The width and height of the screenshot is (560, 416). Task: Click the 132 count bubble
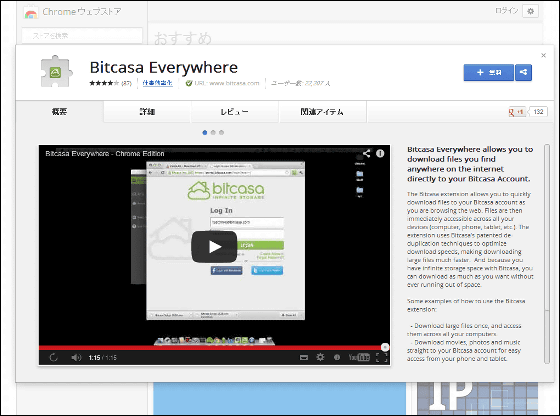coord(538,112)
